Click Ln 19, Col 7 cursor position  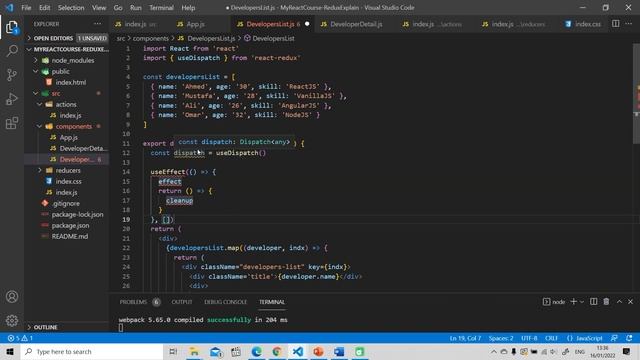point(465,338)
